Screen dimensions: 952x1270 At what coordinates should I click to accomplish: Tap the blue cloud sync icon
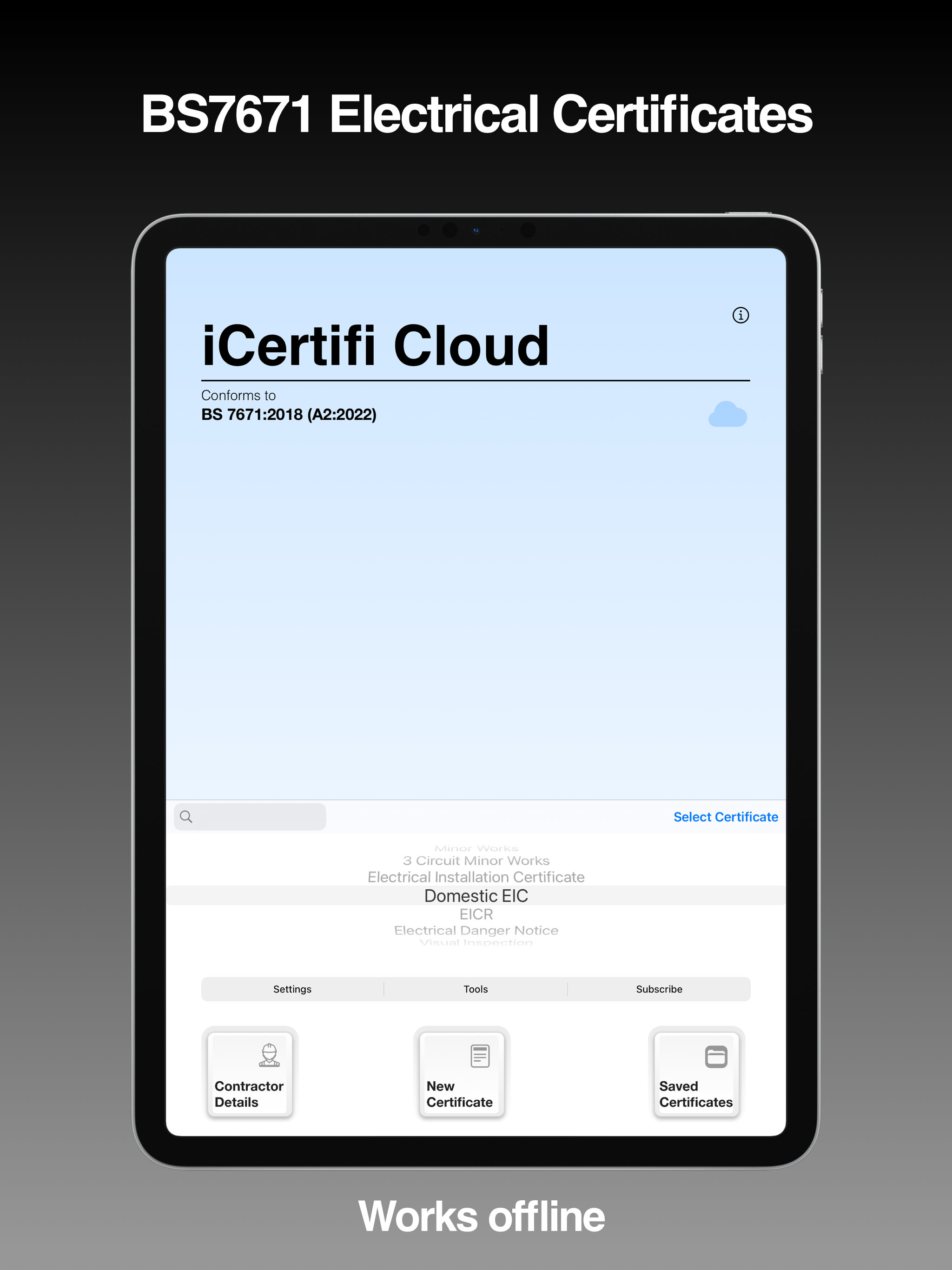click(x=727, y=414)
